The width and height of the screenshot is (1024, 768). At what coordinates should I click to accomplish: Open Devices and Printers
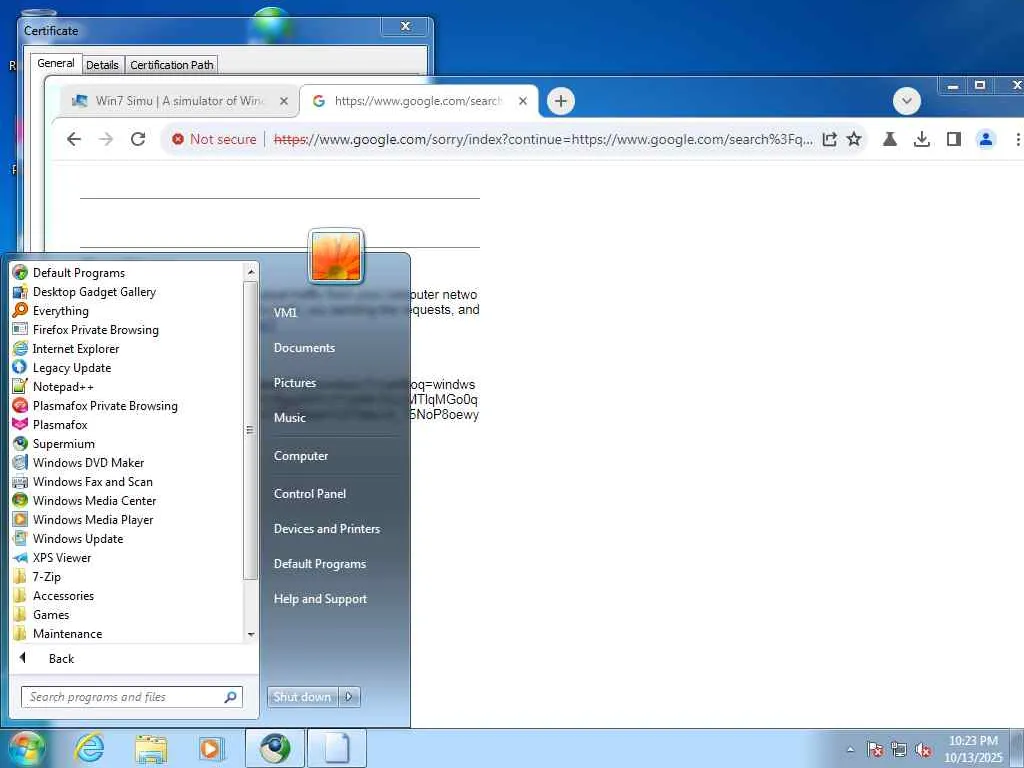[x=327, y=529]
